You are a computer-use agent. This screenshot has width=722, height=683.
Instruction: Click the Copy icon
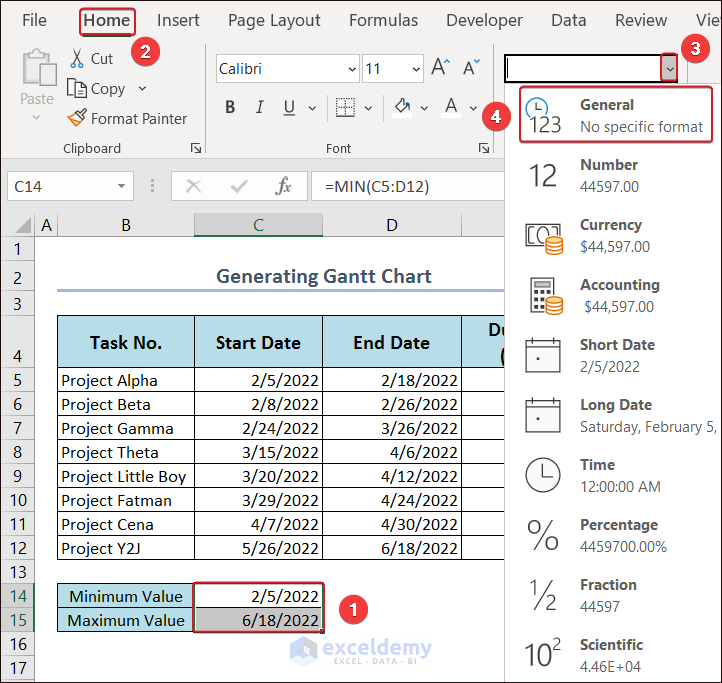click(77, 88)
